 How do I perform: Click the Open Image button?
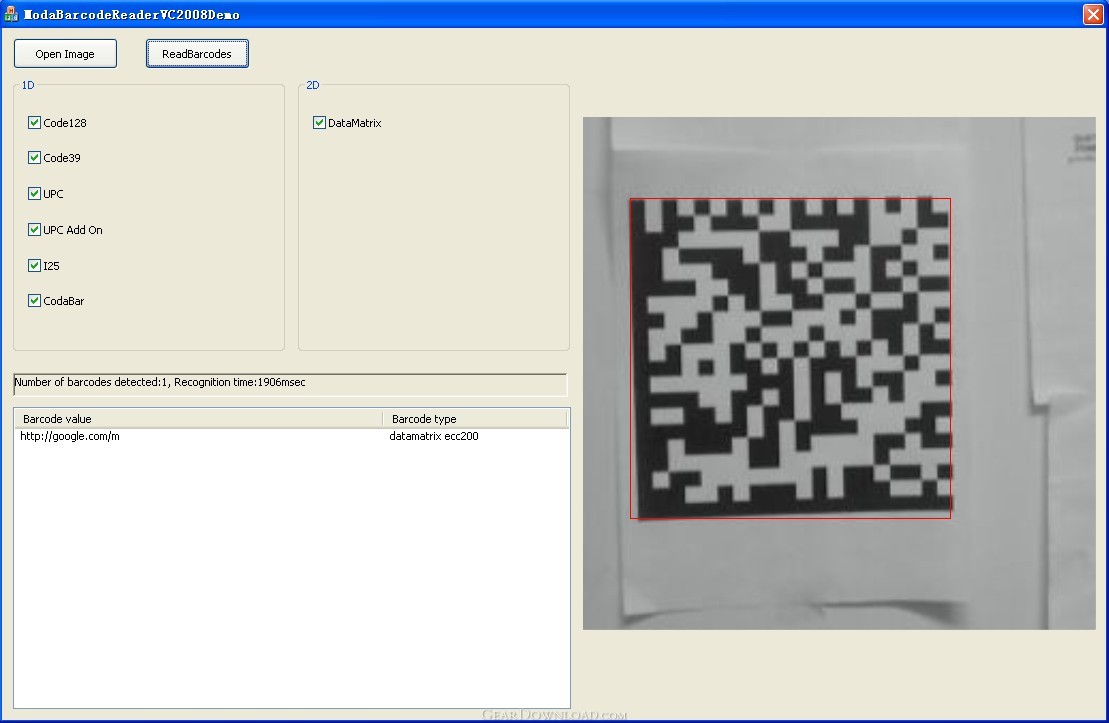pos(65,54)
